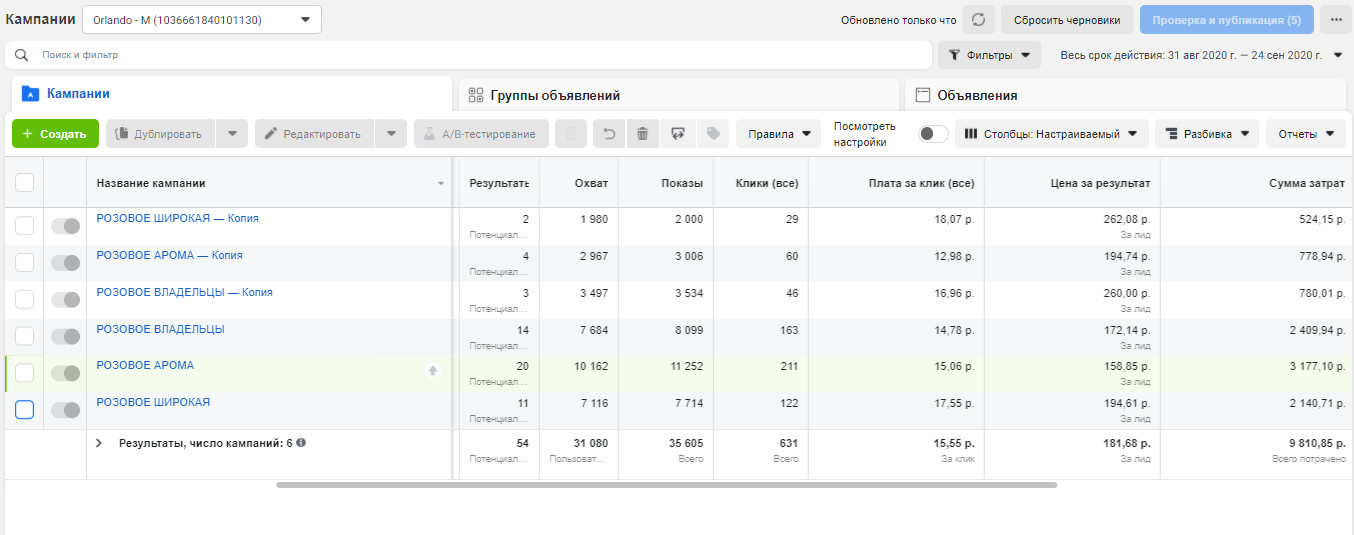Click the tag label icon

[712, 134]
